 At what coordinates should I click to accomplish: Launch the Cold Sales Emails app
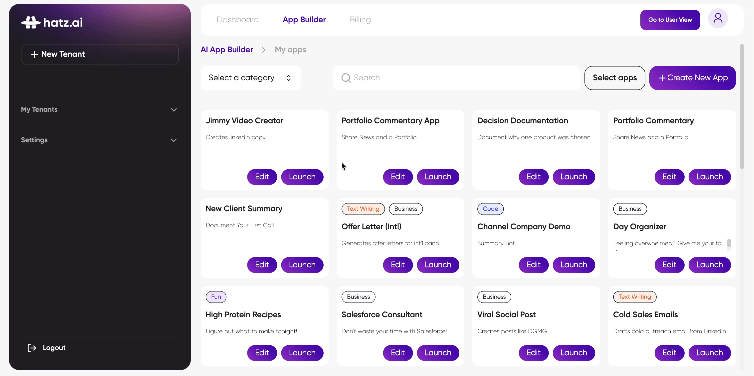pyautogui.click(x=710, y=352)
